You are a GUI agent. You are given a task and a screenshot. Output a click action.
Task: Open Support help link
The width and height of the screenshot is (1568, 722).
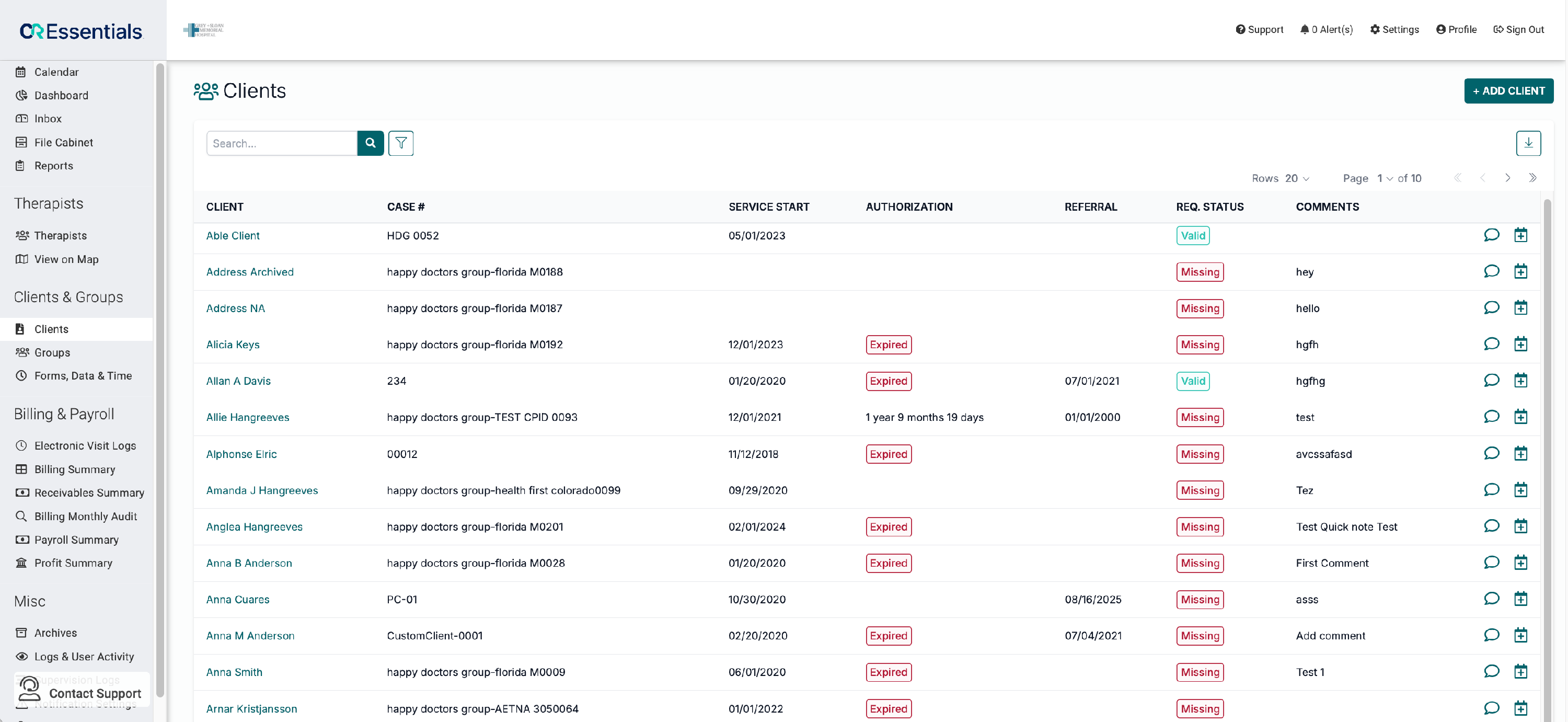coord(1259,29)
